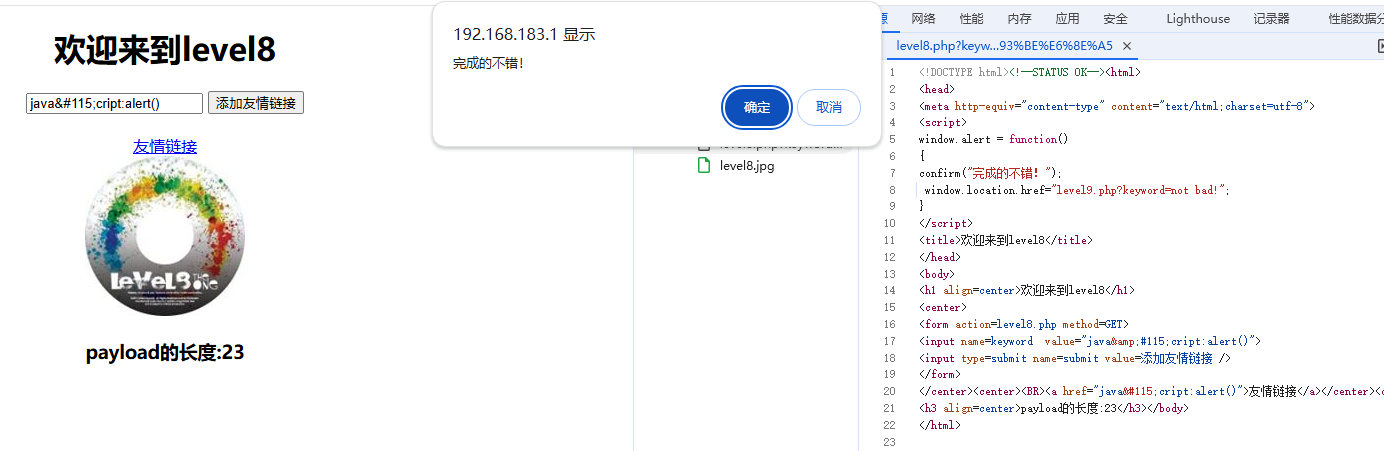Open the Lighthouse tab
Image resolution: width=1384 pixels, height=451 pixels.
1198,19
